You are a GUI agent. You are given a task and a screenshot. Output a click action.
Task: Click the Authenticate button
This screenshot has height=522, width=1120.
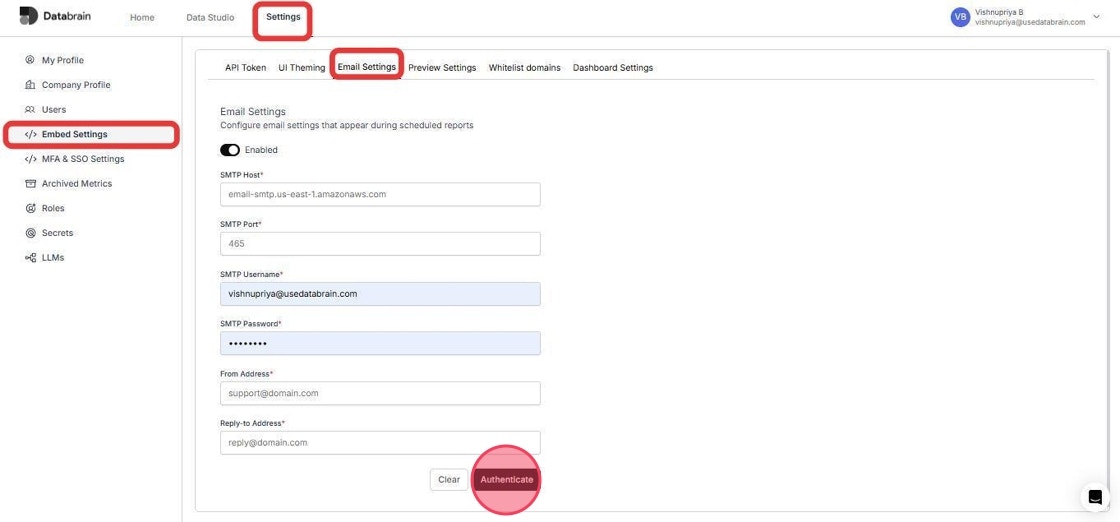pyautogui.click(x=506, y=480)
